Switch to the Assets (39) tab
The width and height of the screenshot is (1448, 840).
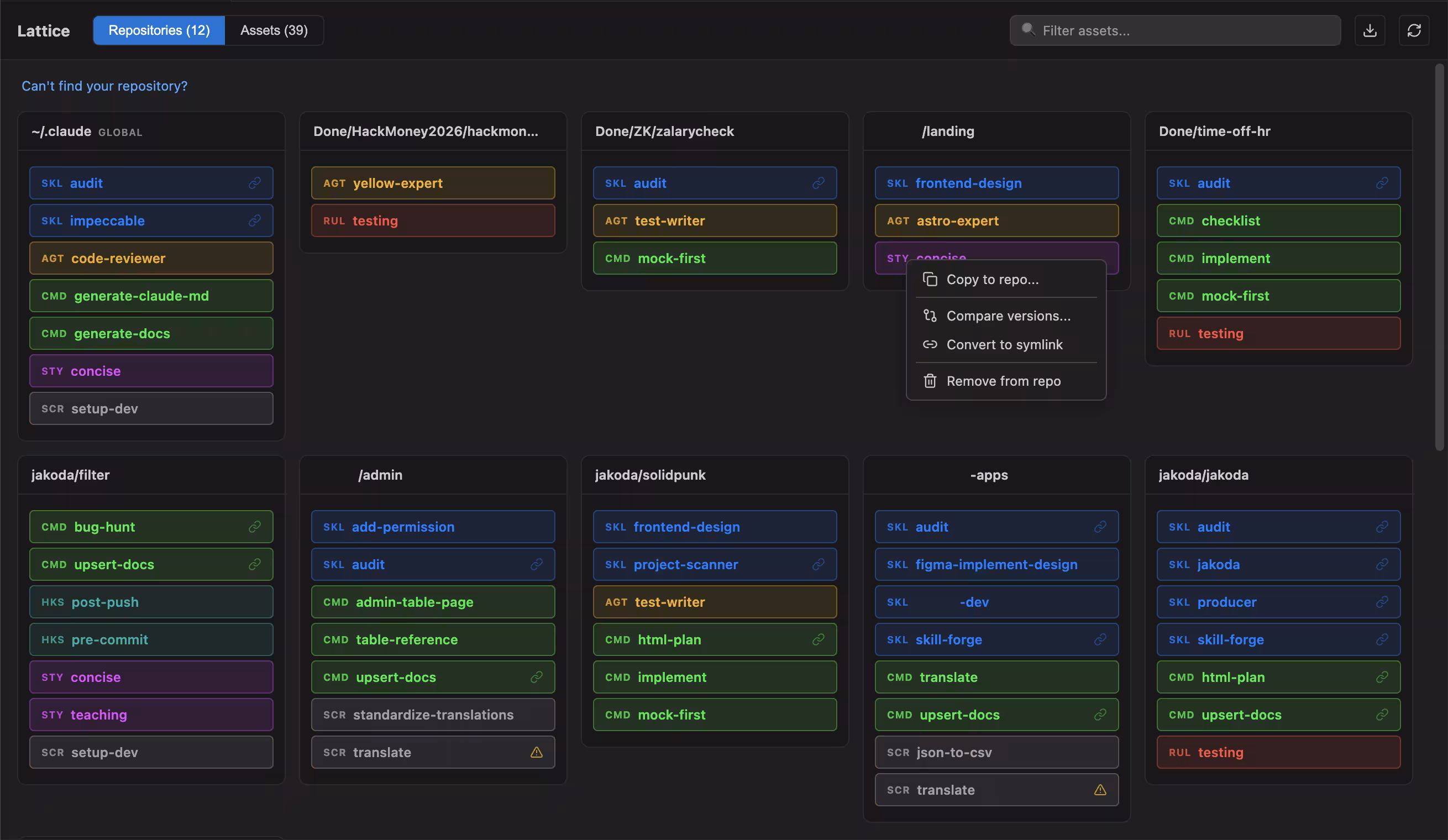(x=274, y=30)
